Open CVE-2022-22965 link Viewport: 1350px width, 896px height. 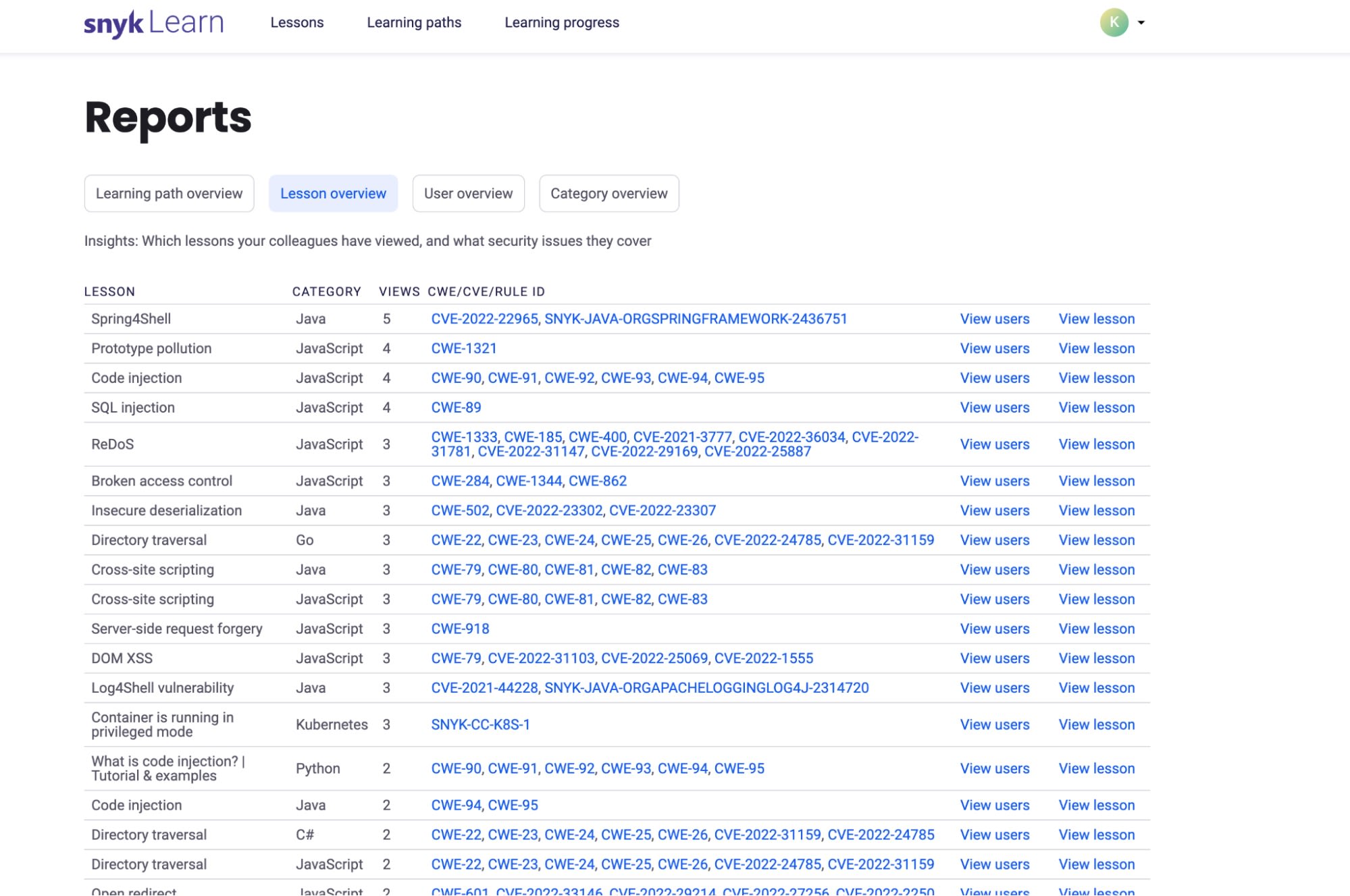pos(484,319)
